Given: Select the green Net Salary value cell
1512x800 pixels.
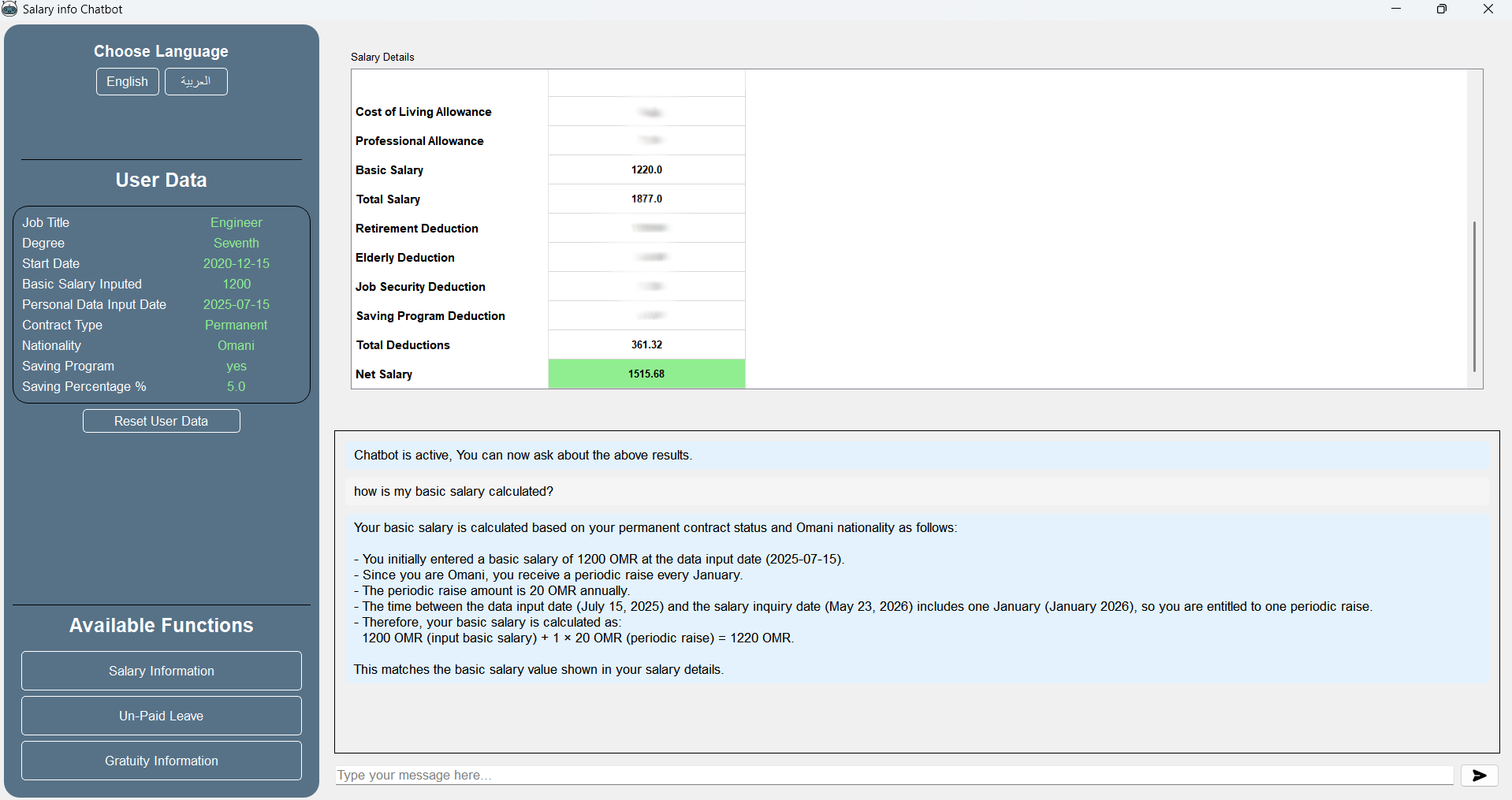Looking at the screenshot, I should coord(646,374).
